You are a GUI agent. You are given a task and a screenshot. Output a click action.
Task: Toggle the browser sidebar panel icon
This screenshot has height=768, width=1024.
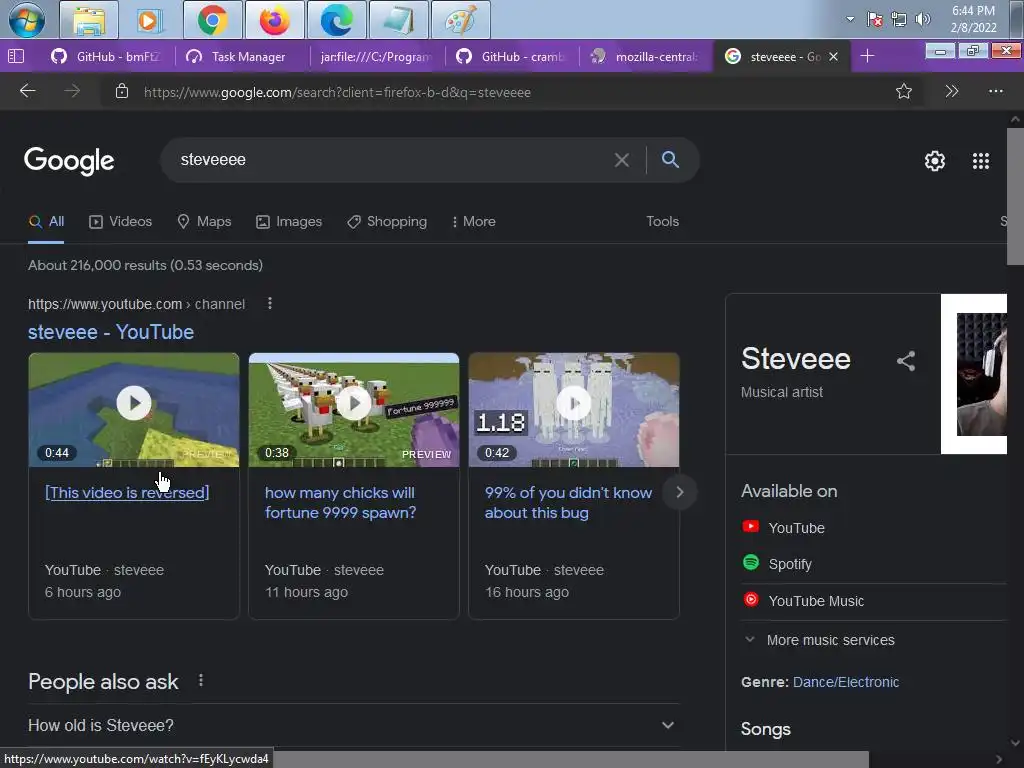tap(16, 56)
